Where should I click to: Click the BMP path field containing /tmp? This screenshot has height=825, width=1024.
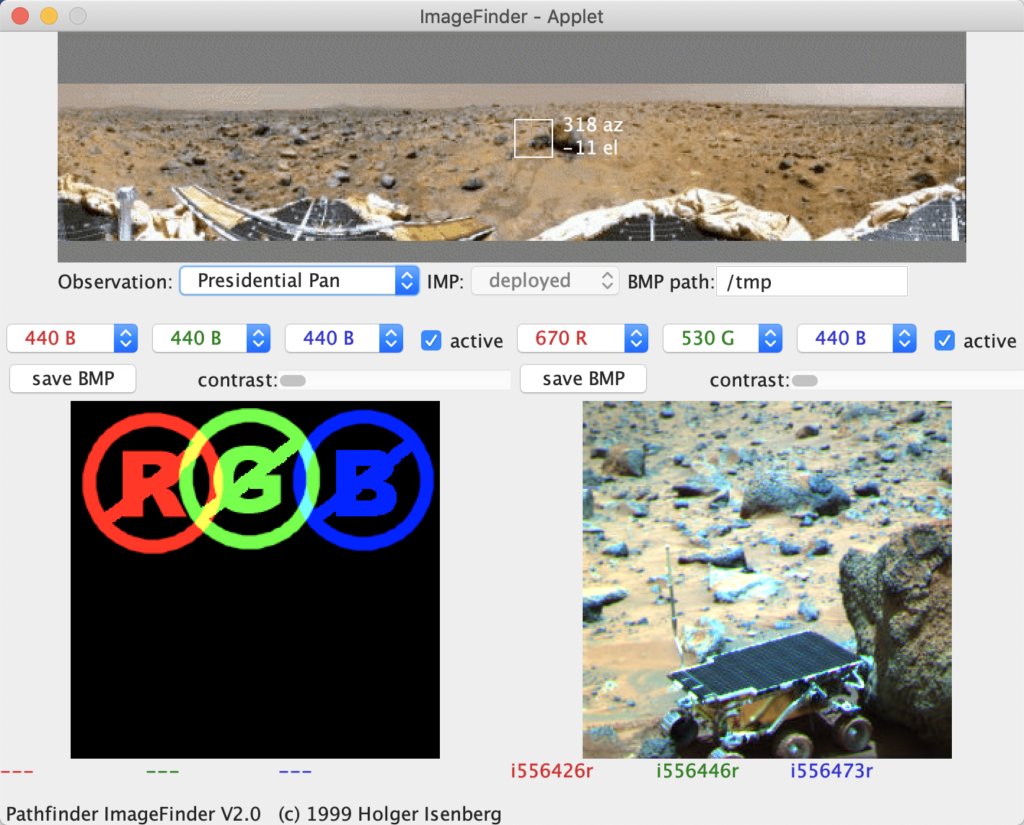tap(812, 282)
